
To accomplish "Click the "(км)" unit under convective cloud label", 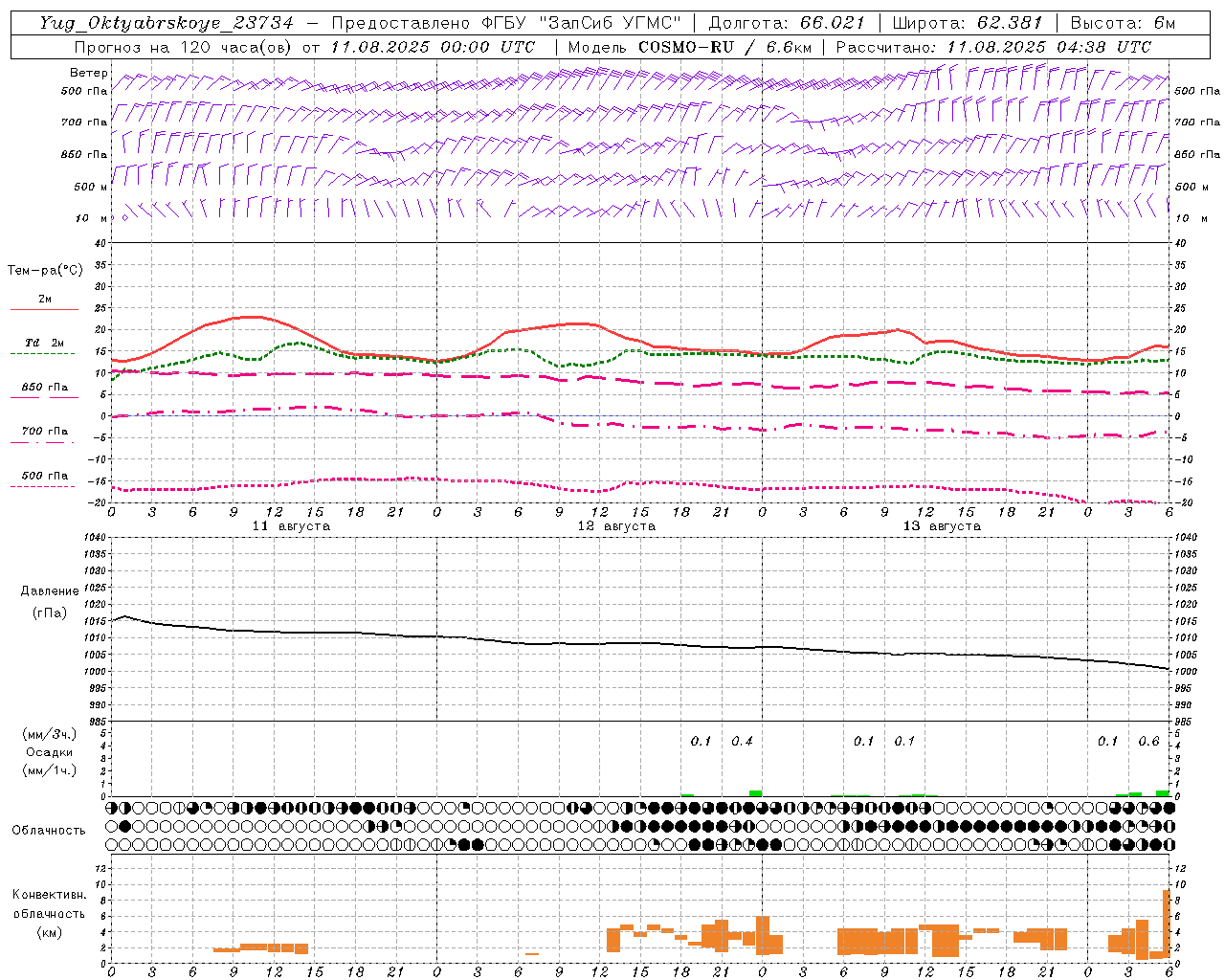I will point(50,932).
